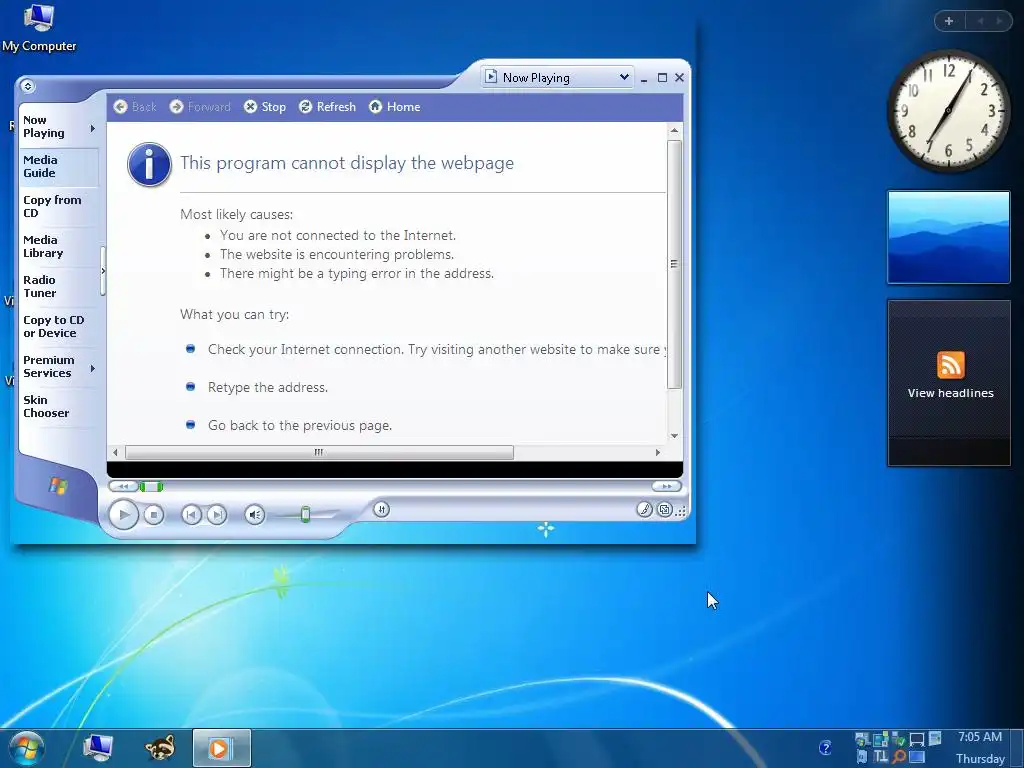The image size is (1024, 768).
Task: Click the horizontal scrollbar left arrow
Action: 116,452
